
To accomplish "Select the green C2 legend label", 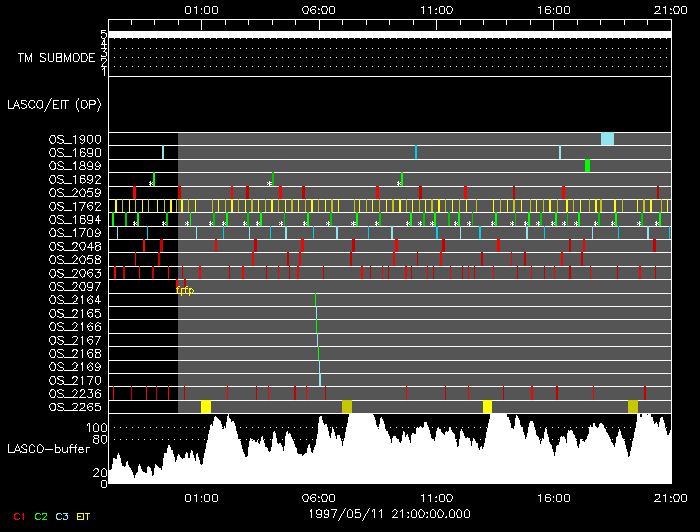I will coord(41,517).
